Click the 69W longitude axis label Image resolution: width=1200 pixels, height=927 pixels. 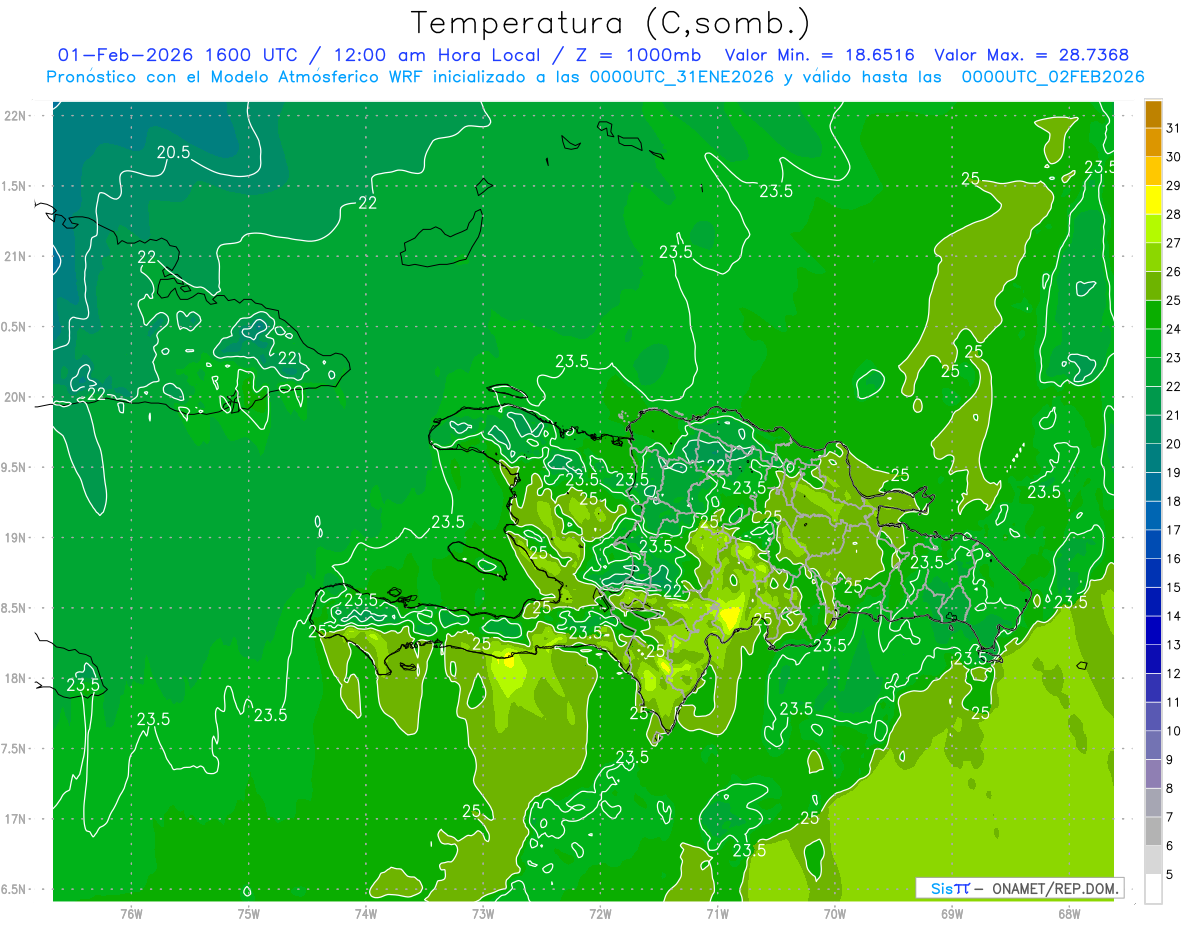pos(951,913)
